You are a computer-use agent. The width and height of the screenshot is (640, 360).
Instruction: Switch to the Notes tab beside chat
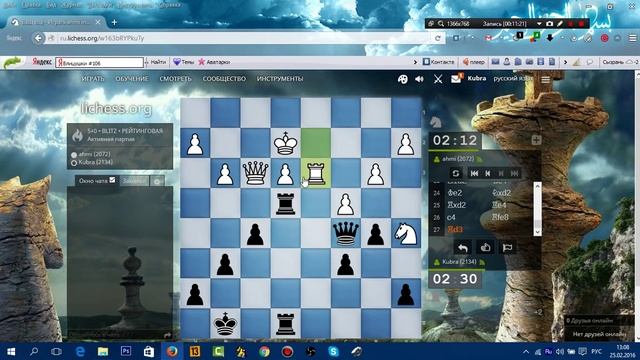[134, 181]
